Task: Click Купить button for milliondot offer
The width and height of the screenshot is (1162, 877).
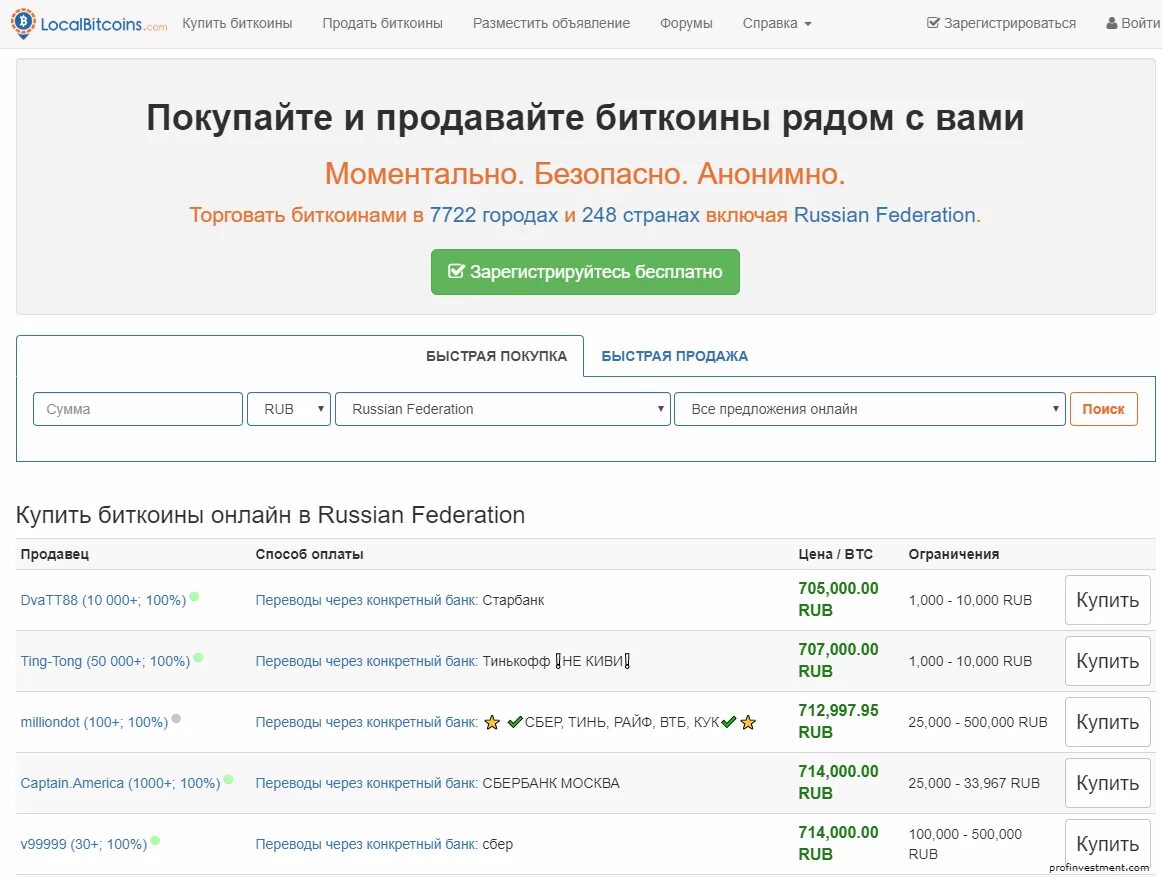Action: click(1107, 721)
